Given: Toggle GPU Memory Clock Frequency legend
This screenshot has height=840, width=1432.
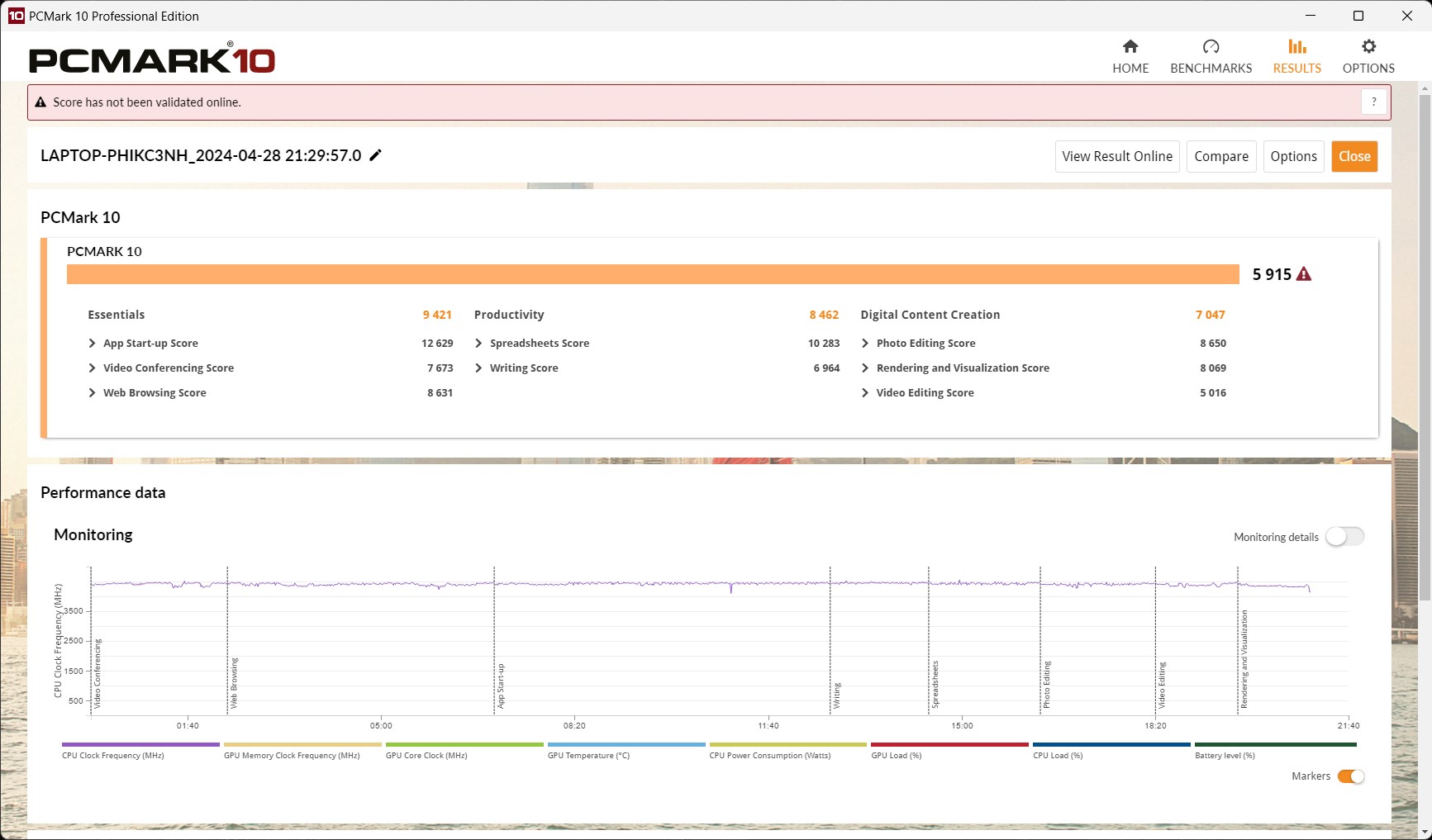Looking at the screenshot, I should pos(302,745).
